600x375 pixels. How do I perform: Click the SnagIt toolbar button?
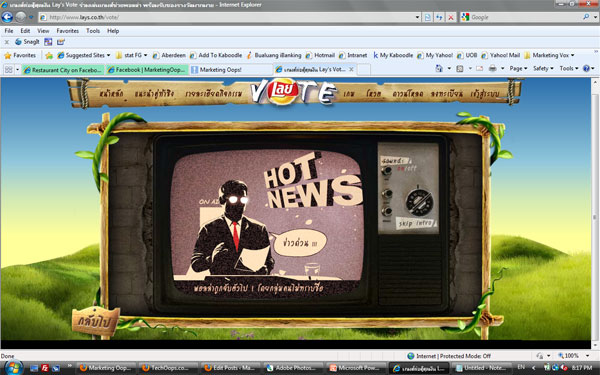pos(27,42)
